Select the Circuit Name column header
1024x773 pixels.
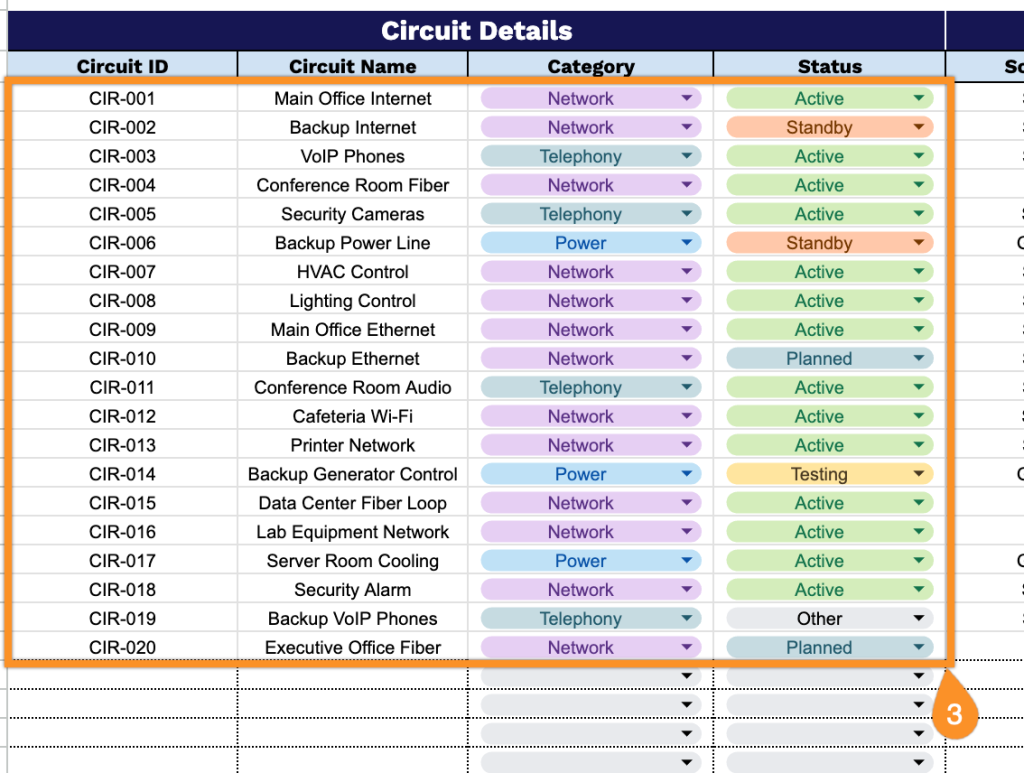(352, 66)
